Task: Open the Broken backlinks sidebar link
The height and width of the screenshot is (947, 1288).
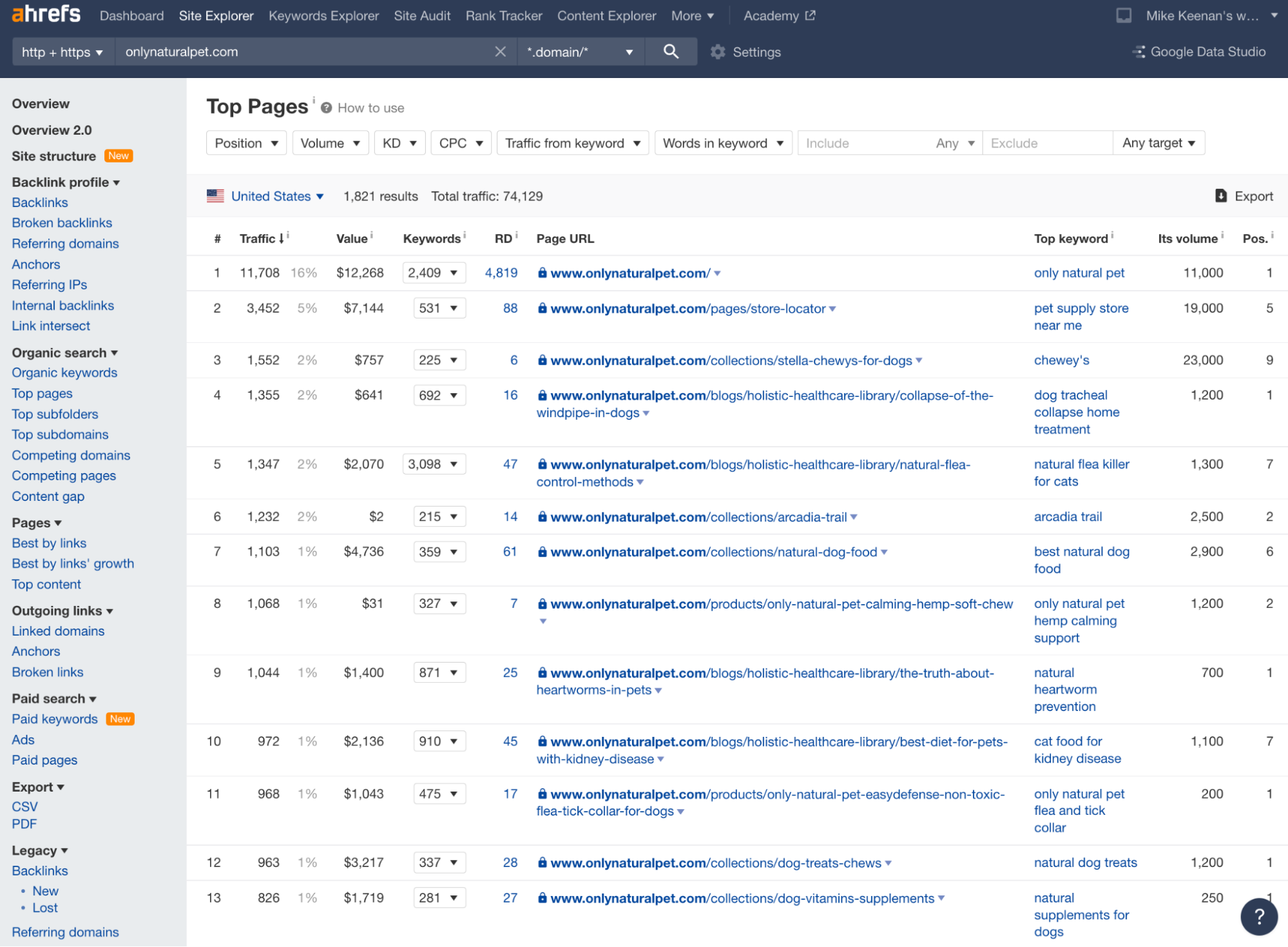Action: tap(62, 223)
